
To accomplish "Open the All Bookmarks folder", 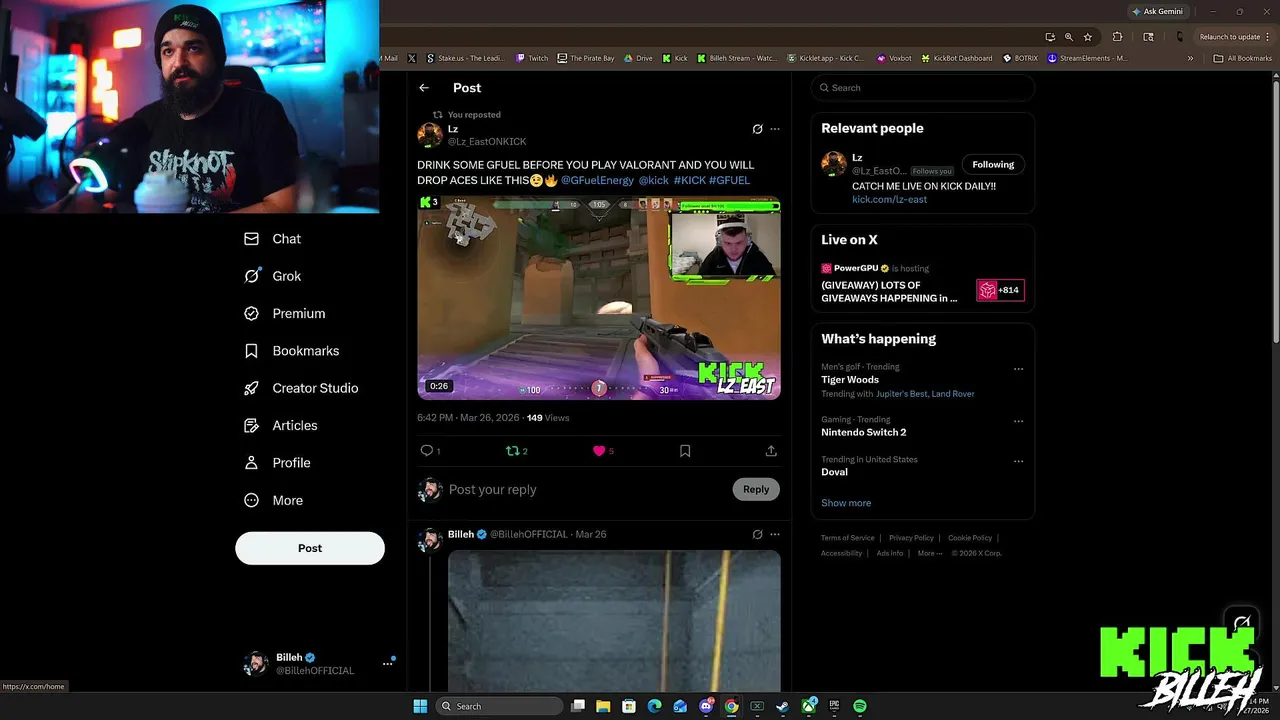I will [1242, 58].
